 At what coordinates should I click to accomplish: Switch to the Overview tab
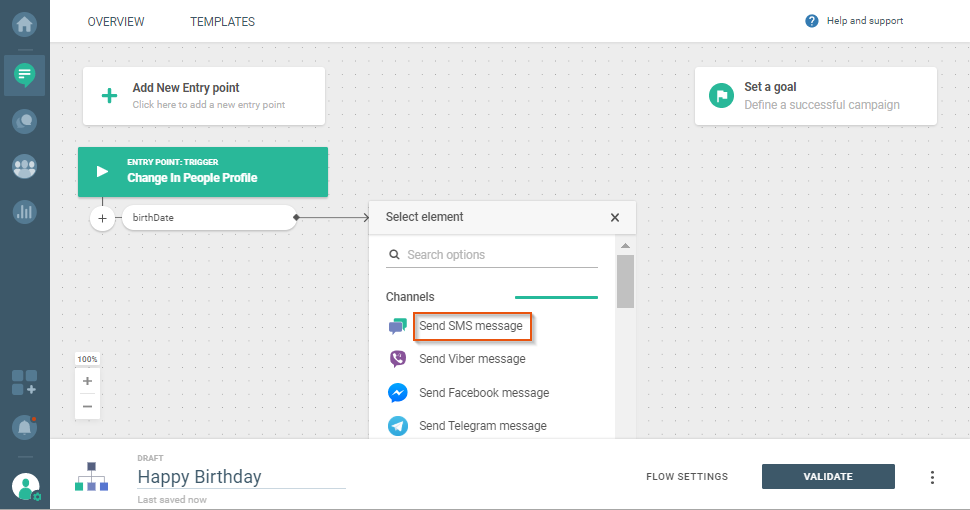coord(116,22)
